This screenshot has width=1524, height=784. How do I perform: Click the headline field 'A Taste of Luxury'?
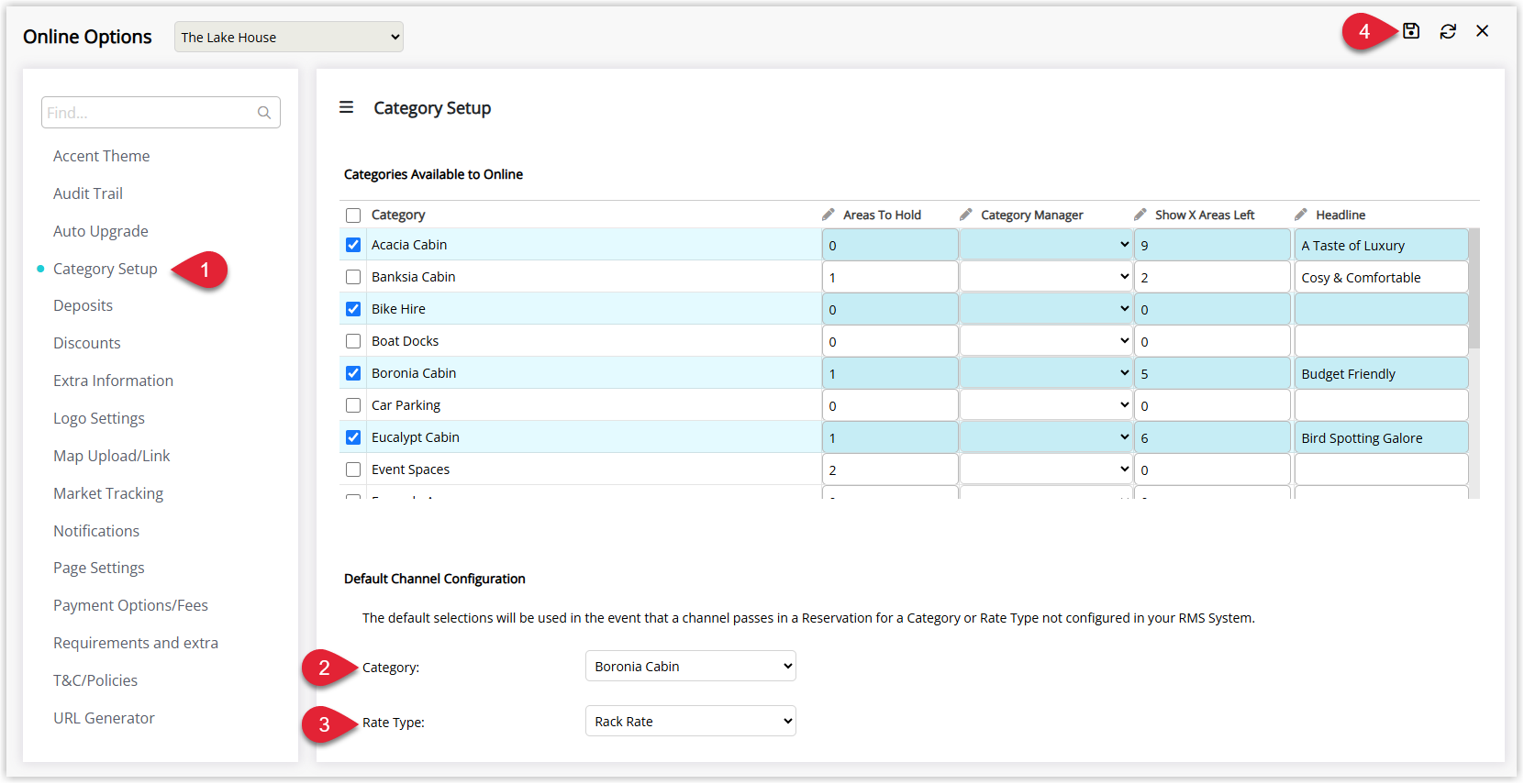click(1381, 245)
